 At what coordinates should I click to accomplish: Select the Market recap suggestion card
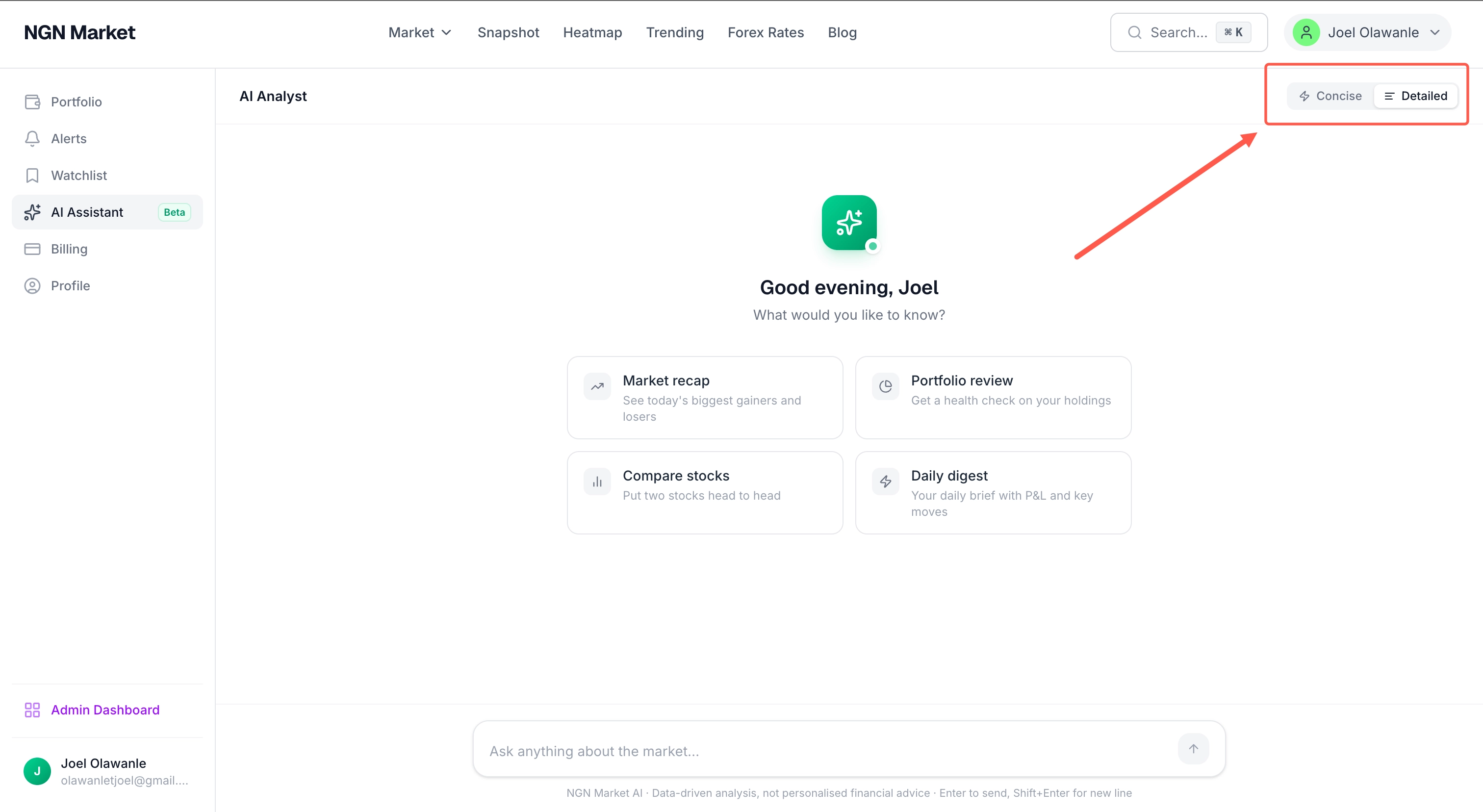(x=705, y=397)
